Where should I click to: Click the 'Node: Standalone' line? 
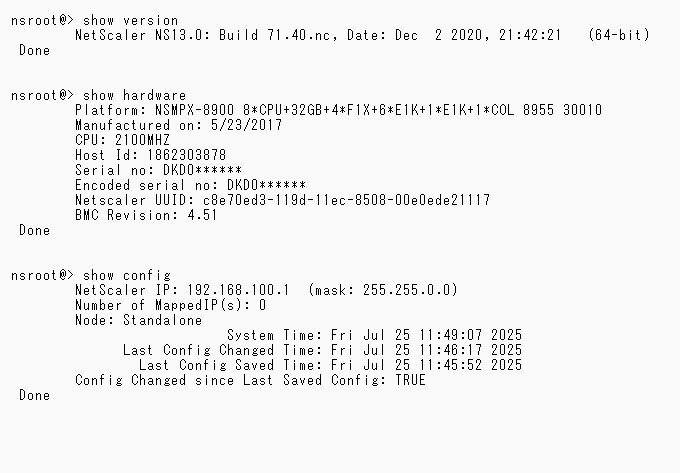tap(139, 320)
